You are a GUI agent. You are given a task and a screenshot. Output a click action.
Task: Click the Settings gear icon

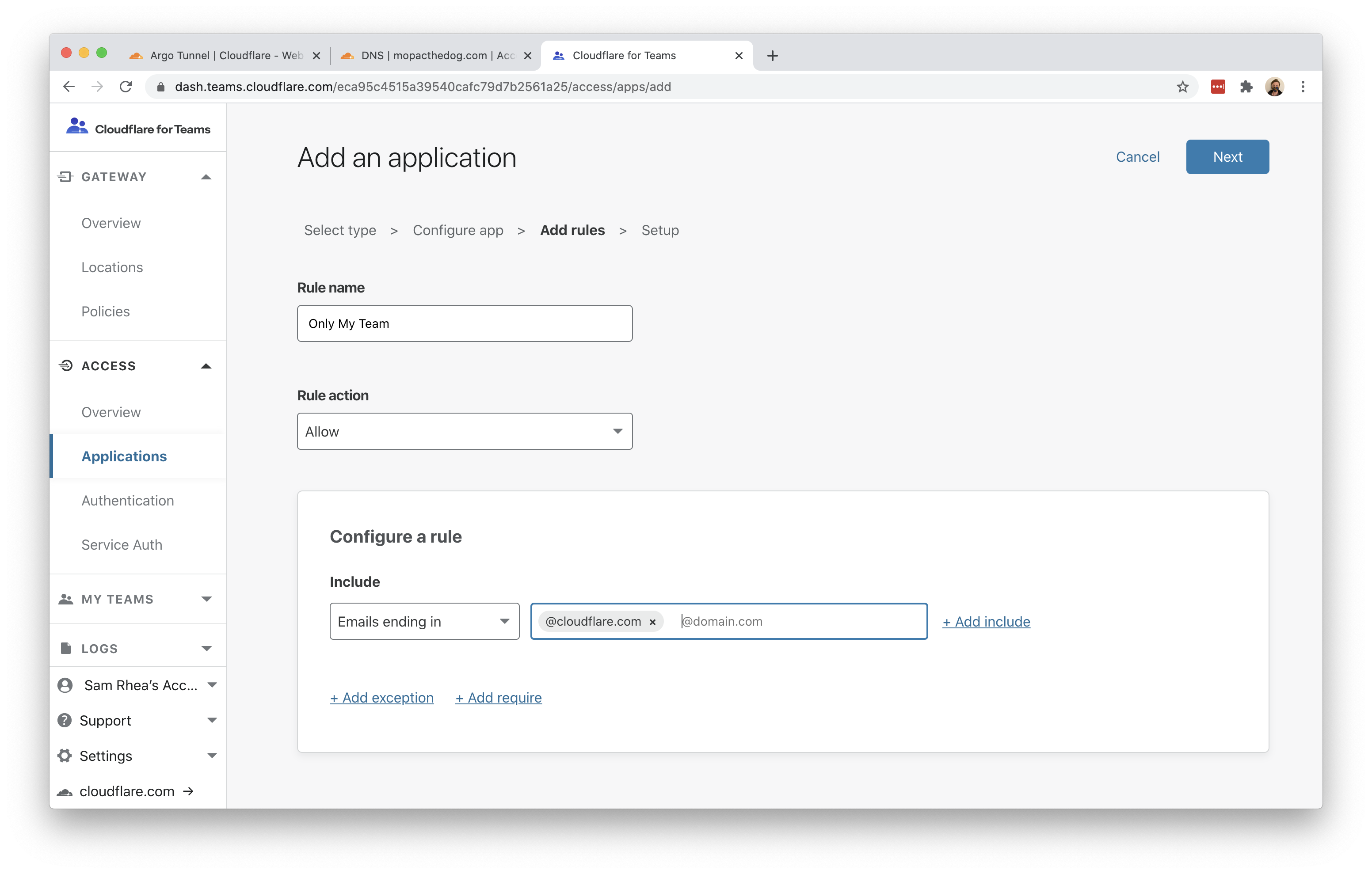[65, 756]
